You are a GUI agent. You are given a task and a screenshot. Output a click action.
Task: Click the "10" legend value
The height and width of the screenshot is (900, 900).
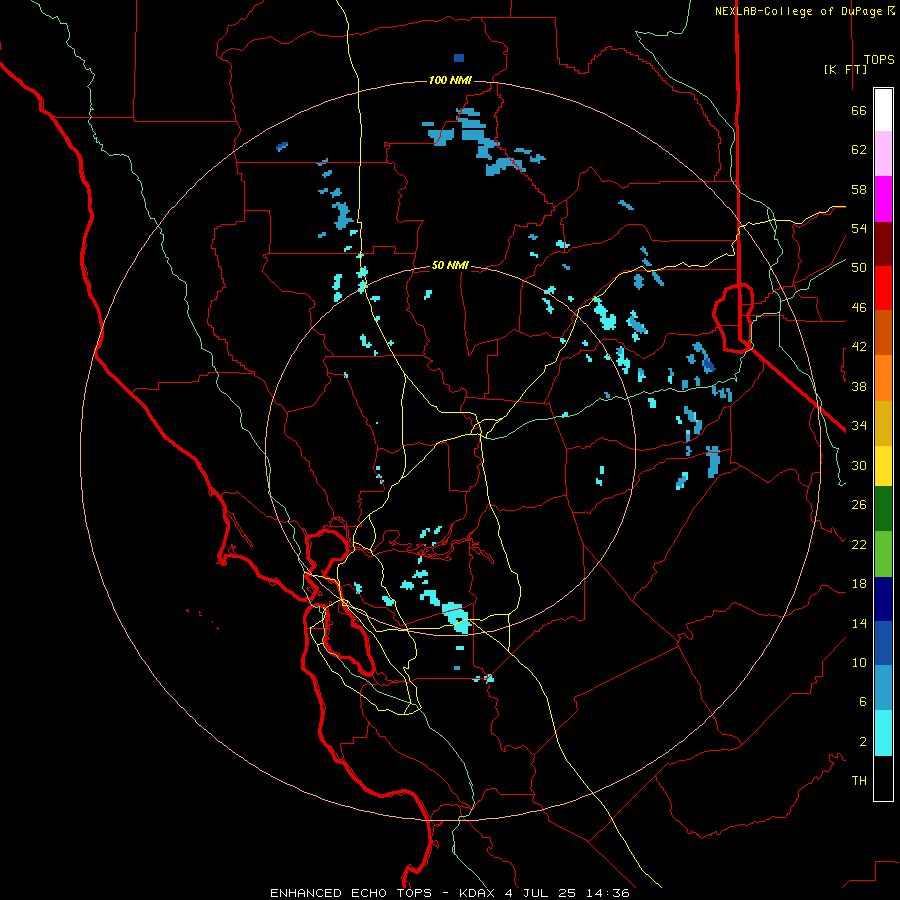tap(859, 663)
